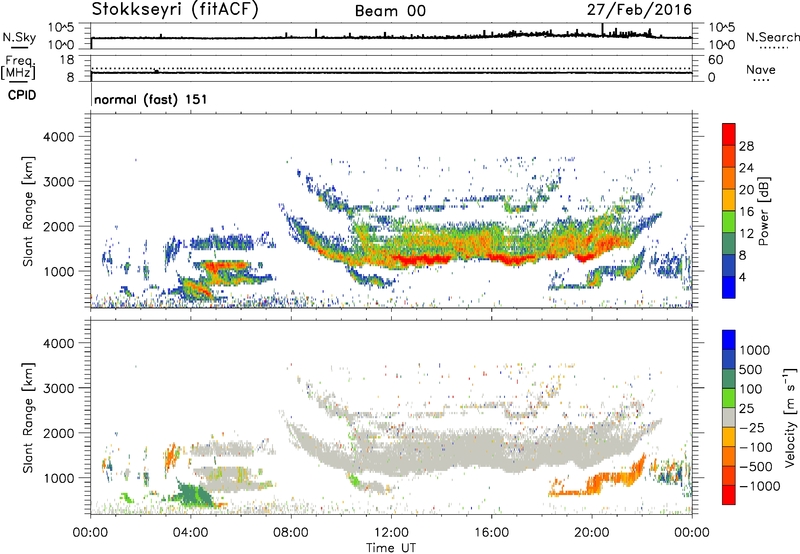This screenshot has height=554, width=800.
Task: Click the Nave legend label
Action: (760, 70)
